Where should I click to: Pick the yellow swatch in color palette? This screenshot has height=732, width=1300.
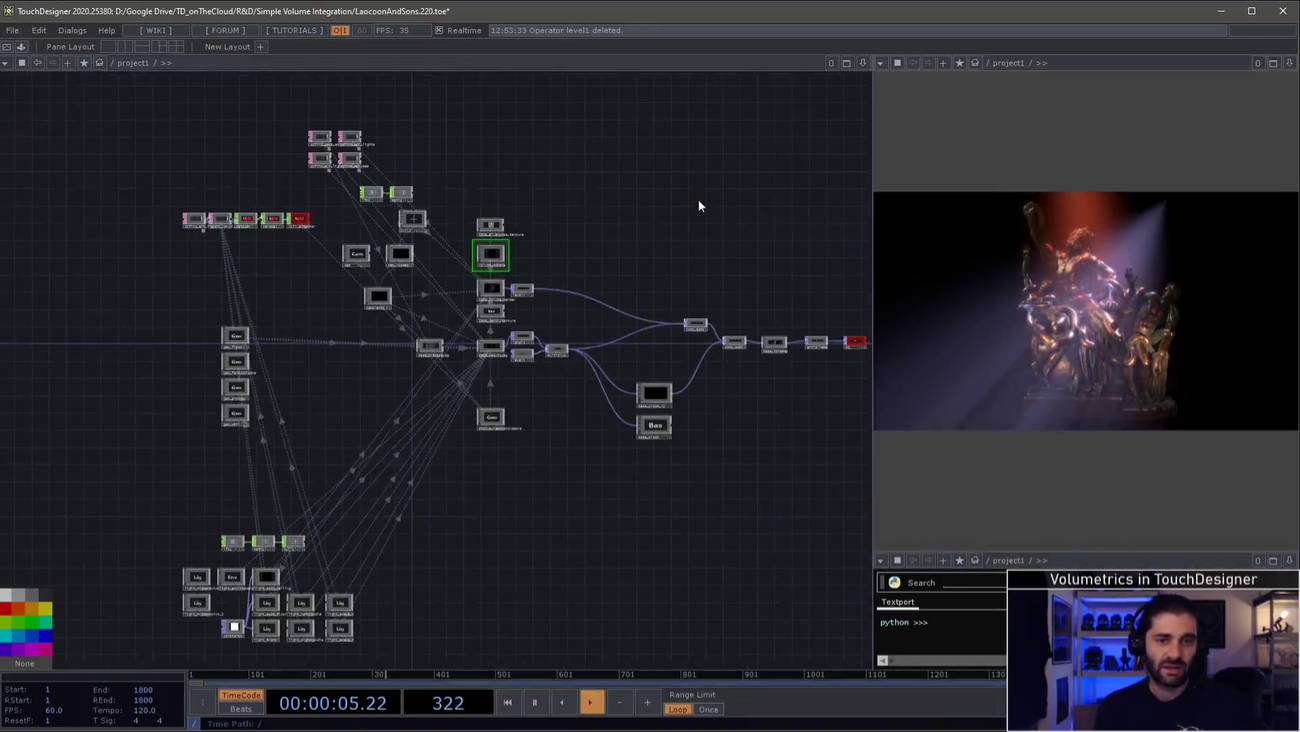pos(45,608)
